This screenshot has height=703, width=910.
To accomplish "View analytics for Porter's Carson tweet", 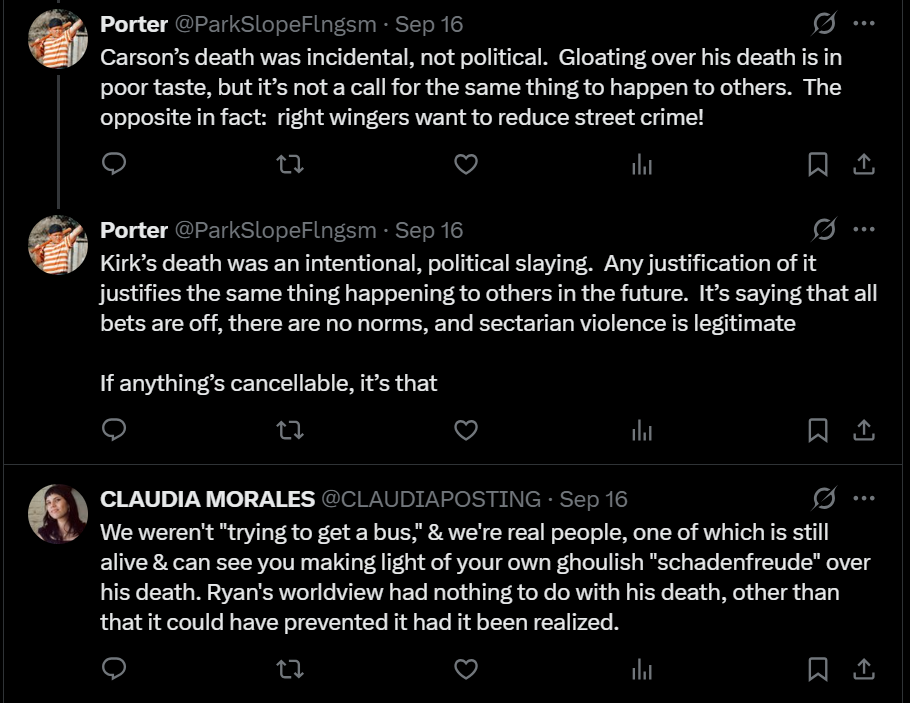I will pyautogui.click(x=641, y=164).
